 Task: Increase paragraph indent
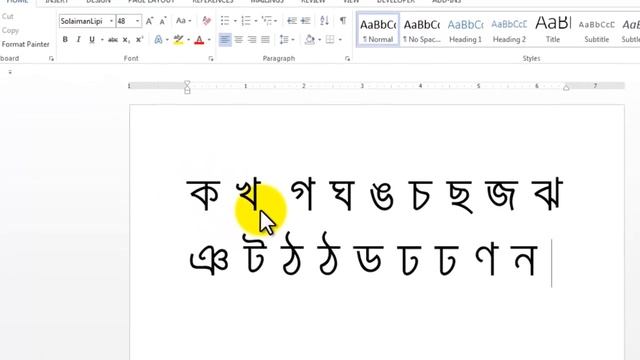pos(306,21)
